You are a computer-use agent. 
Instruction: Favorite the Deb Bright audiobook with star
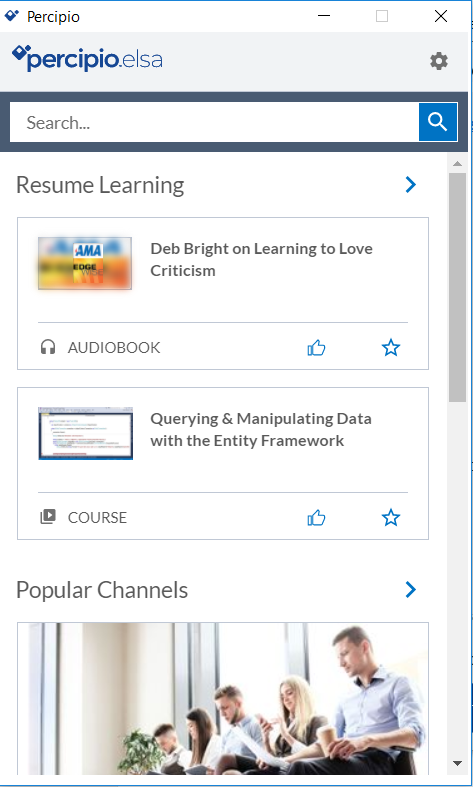coord(391,347)
